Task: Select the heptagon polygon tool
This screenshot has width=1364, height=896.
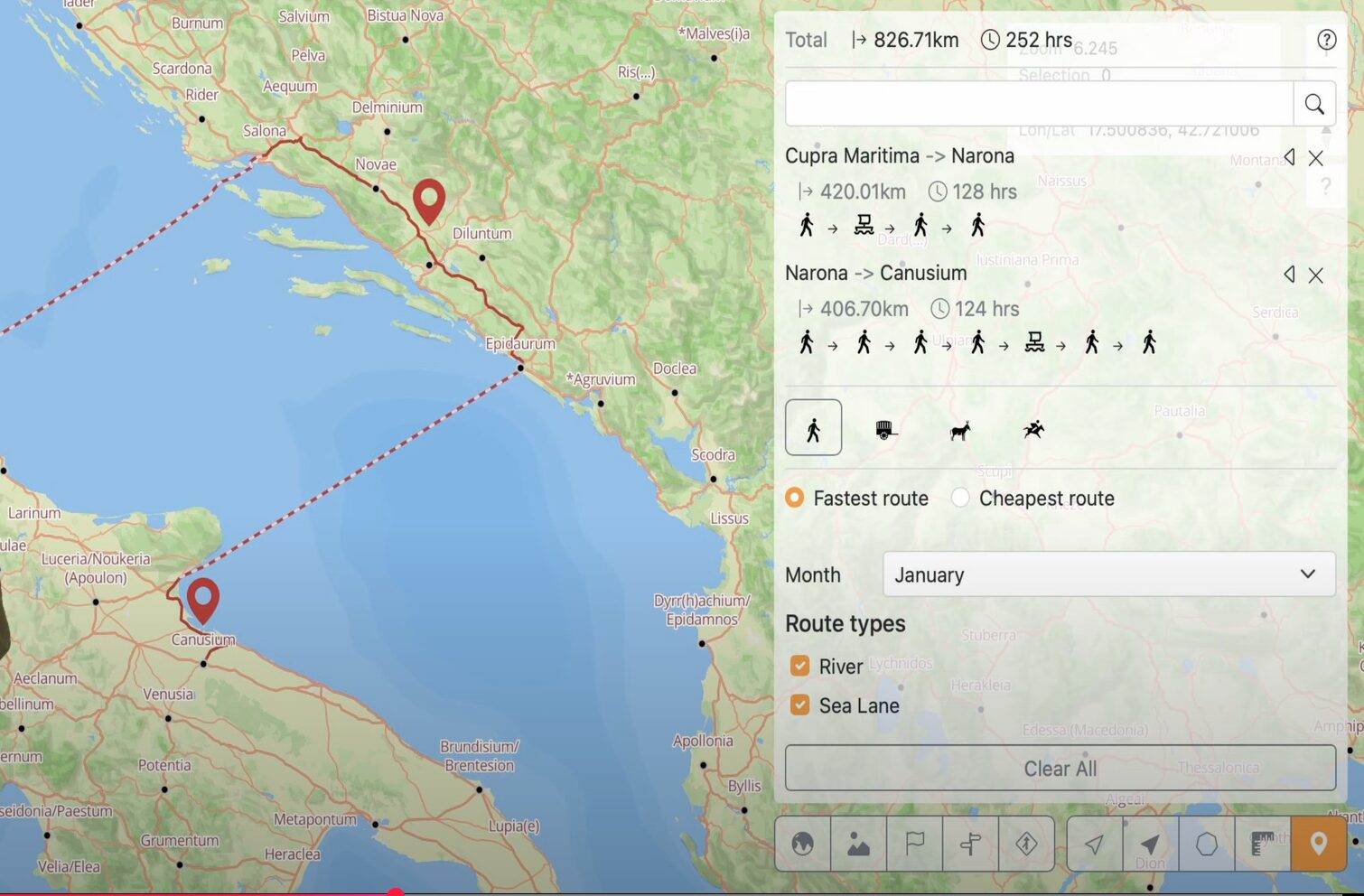Action: (x=1206, y=845)
